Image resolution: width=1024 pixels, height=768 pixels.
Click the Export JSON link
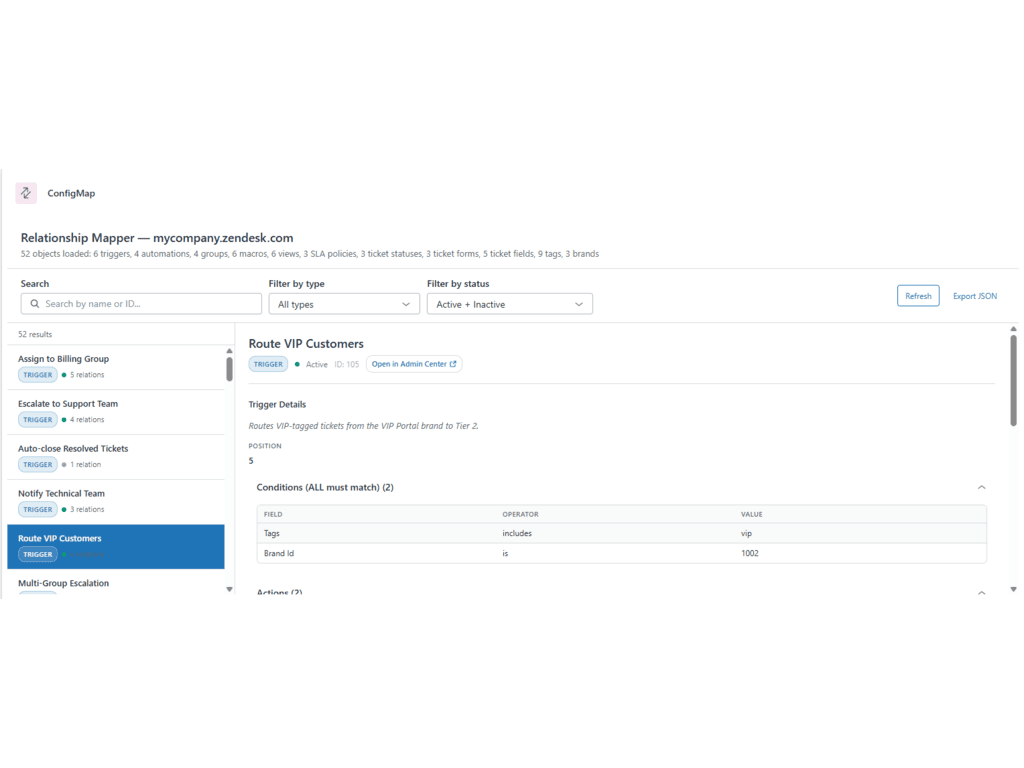click(975, 296)
